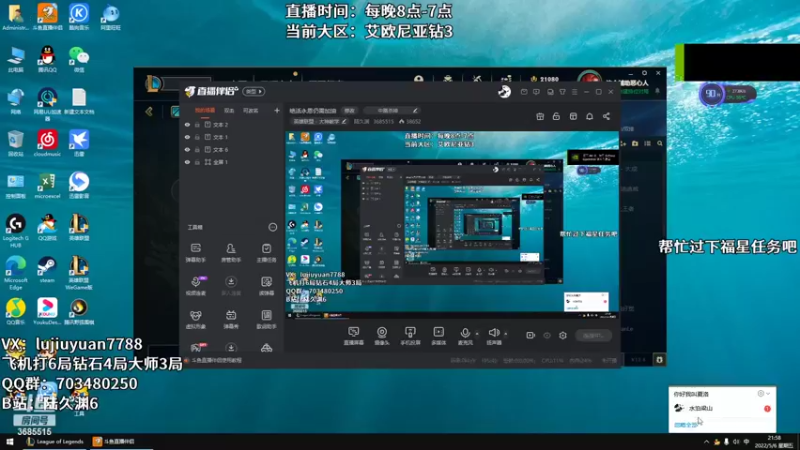
Task: Switch to League of Legends taskbar item
Action: (55, 441)
